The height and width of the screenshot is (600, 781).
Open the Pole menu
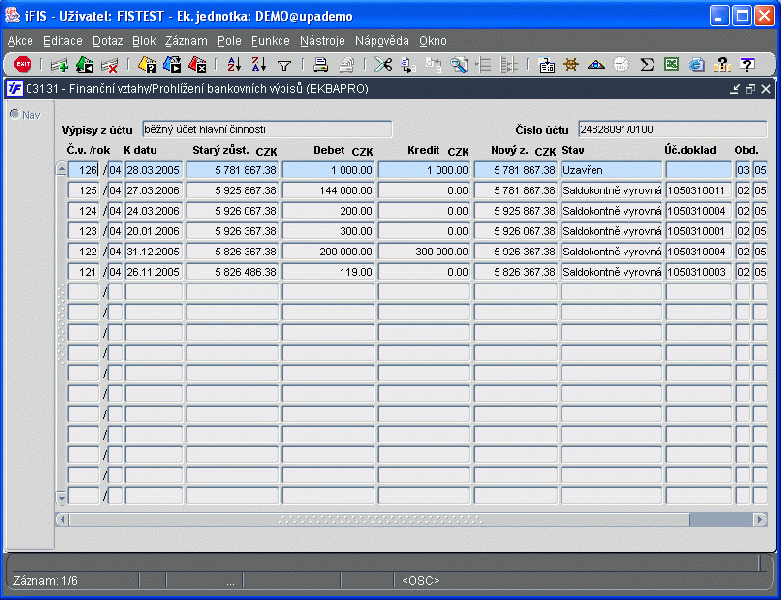pyautogui.click(x=229, y=41)
